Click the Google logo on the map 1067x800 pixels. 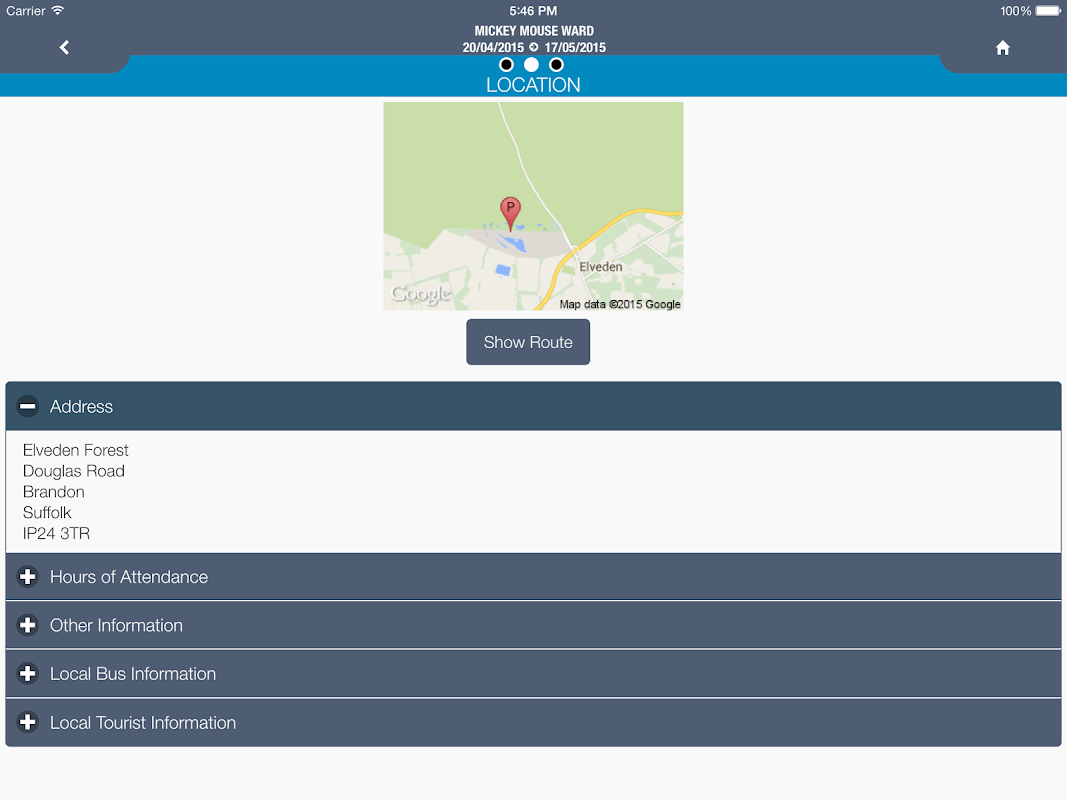click(x=421, y=294)
